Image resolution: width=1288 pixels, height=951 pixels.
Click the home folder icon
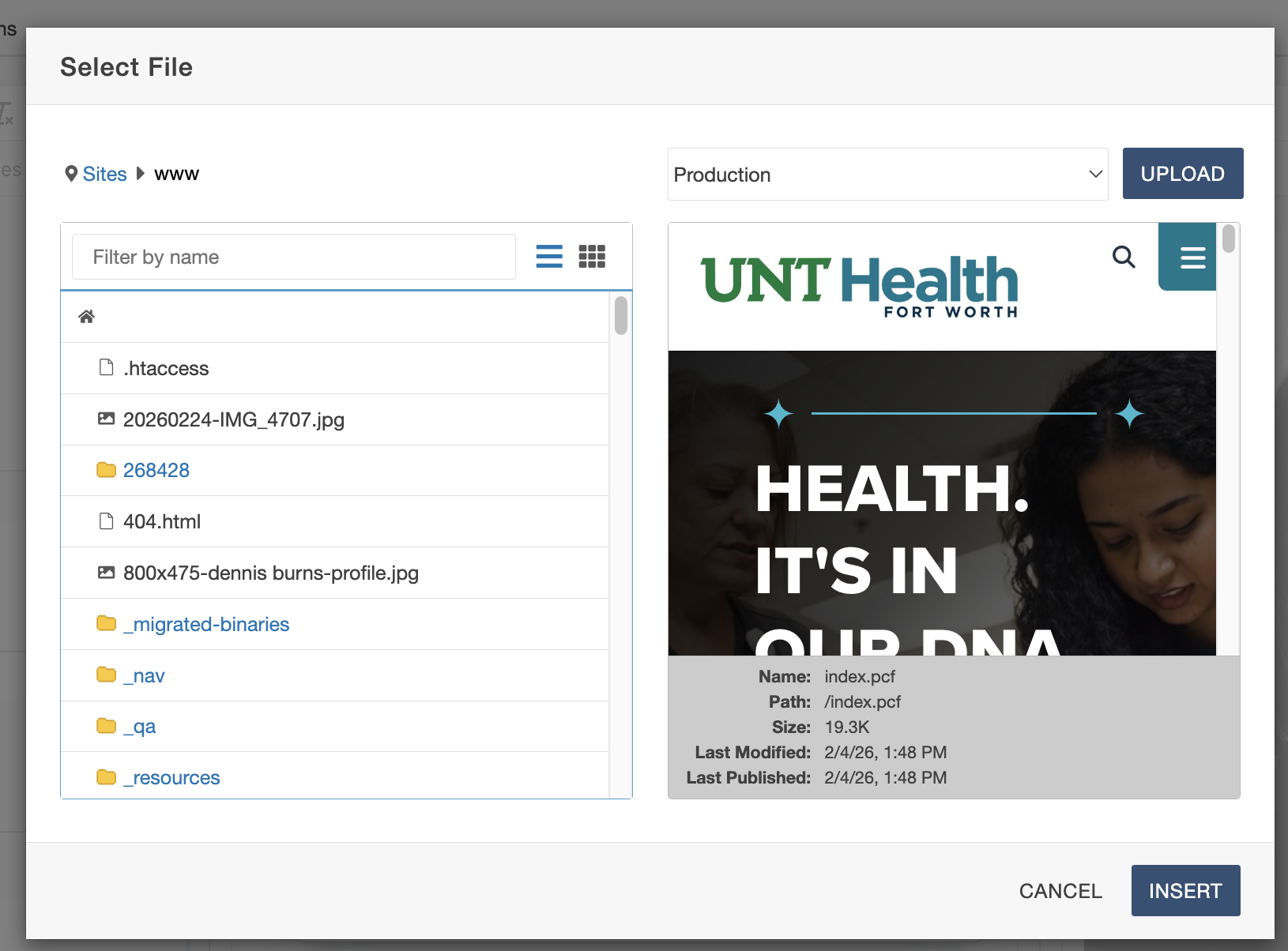(x=87, y=317)
